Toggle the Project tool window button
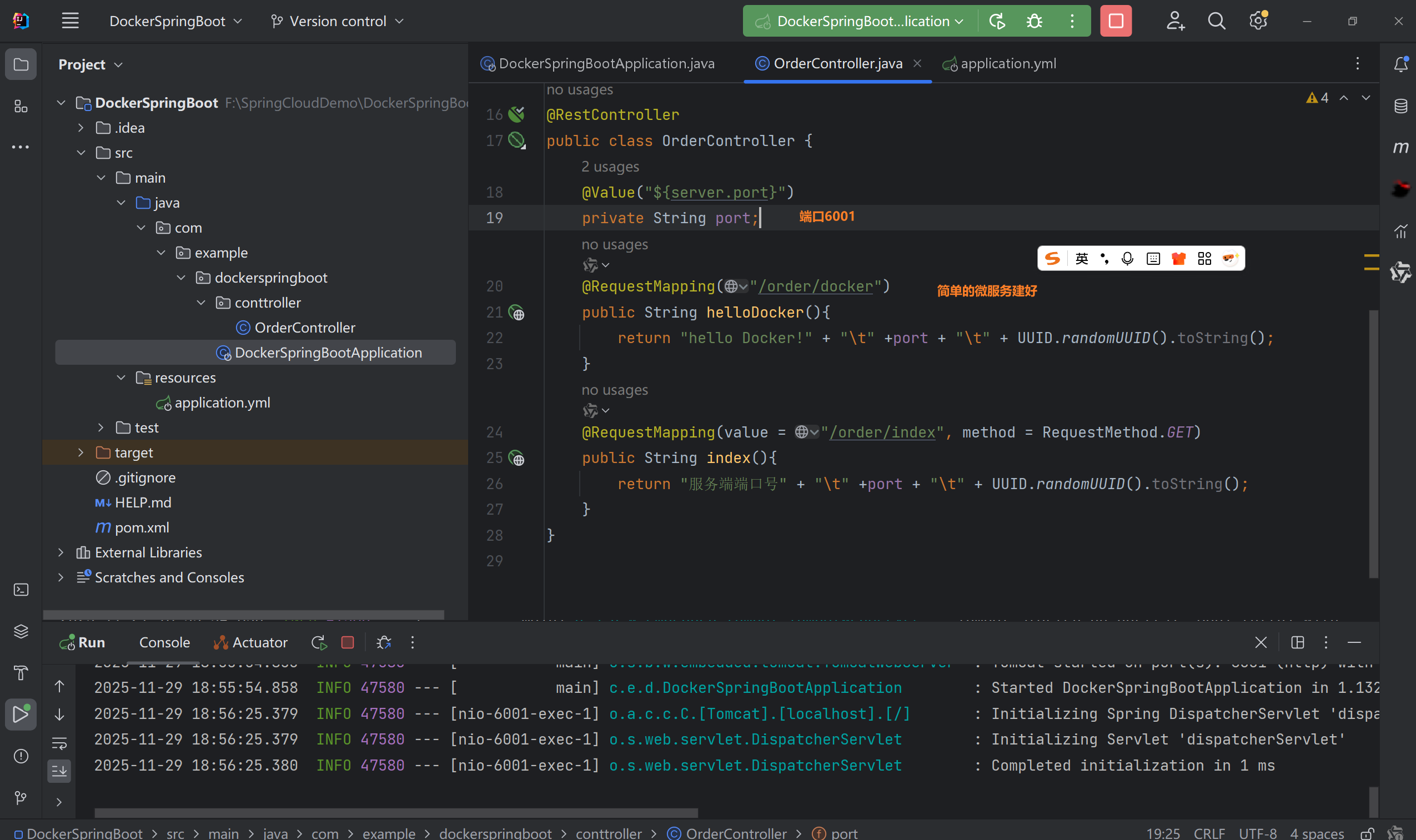 pyautogui.click(x=21, y=64)
